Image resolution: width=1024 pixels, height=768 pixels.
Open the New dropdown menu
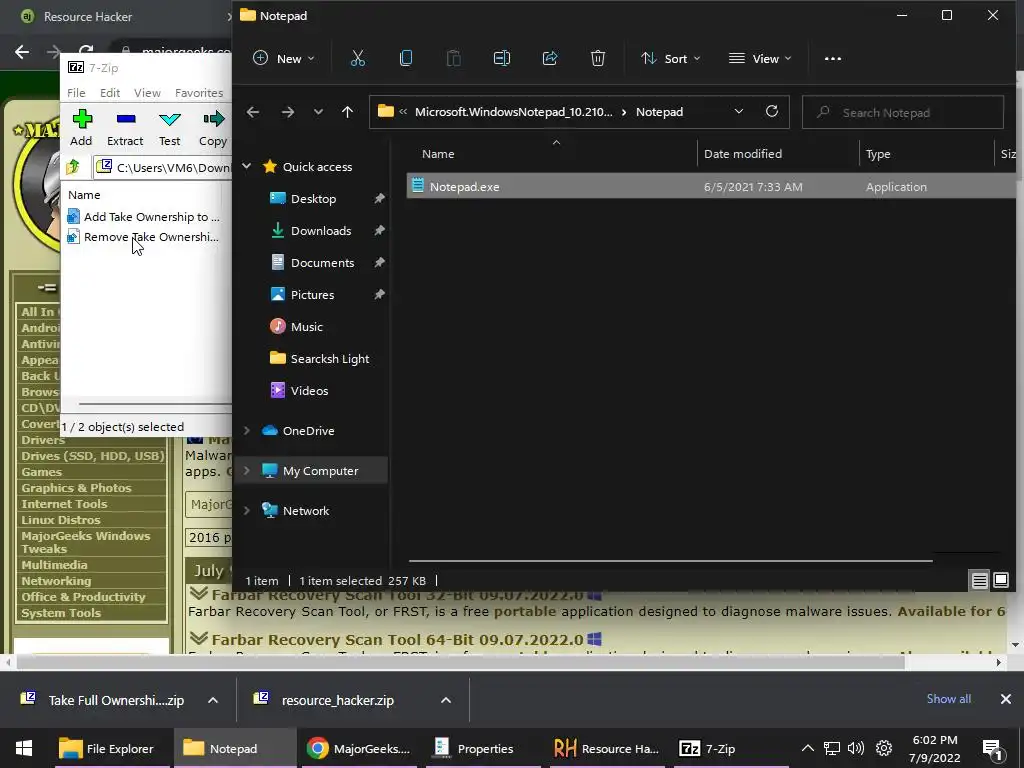283,58
